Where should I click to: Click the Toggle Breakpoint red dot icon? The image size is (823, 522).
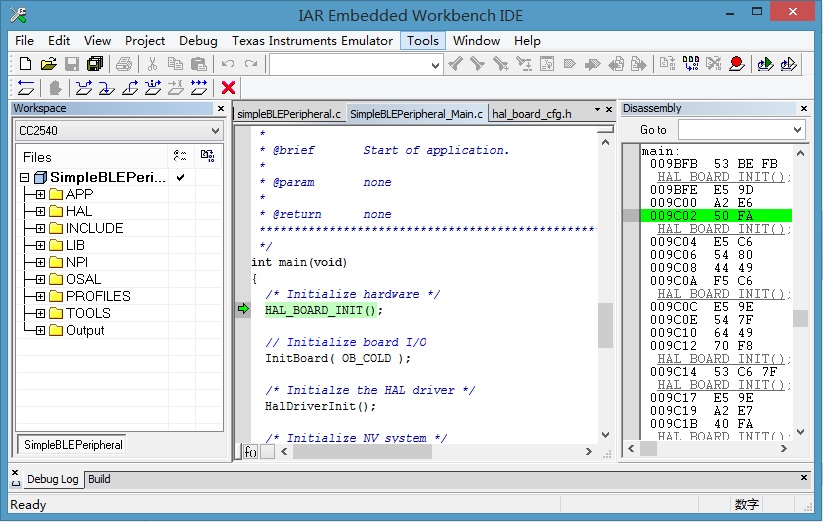737,64
